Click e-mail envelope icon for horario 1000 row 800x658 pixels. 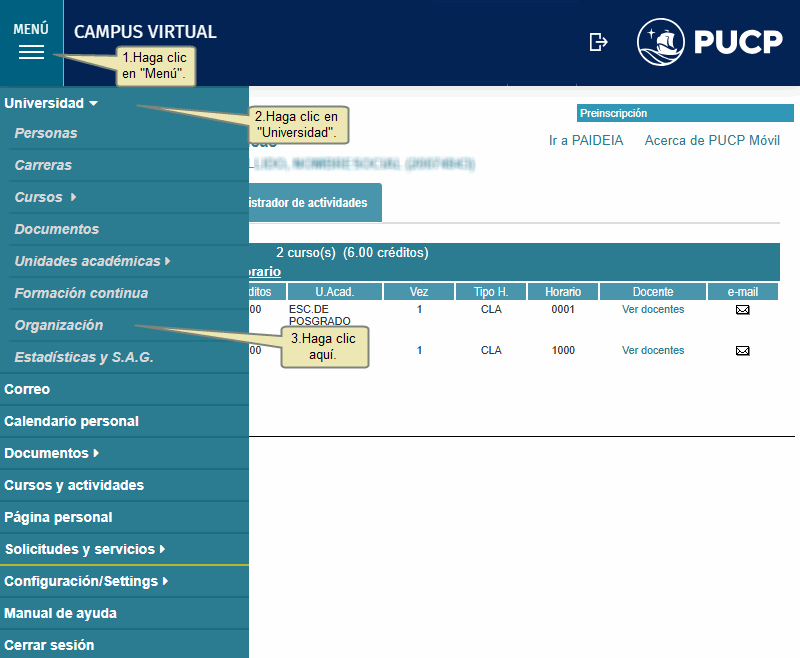click(742, 350)
